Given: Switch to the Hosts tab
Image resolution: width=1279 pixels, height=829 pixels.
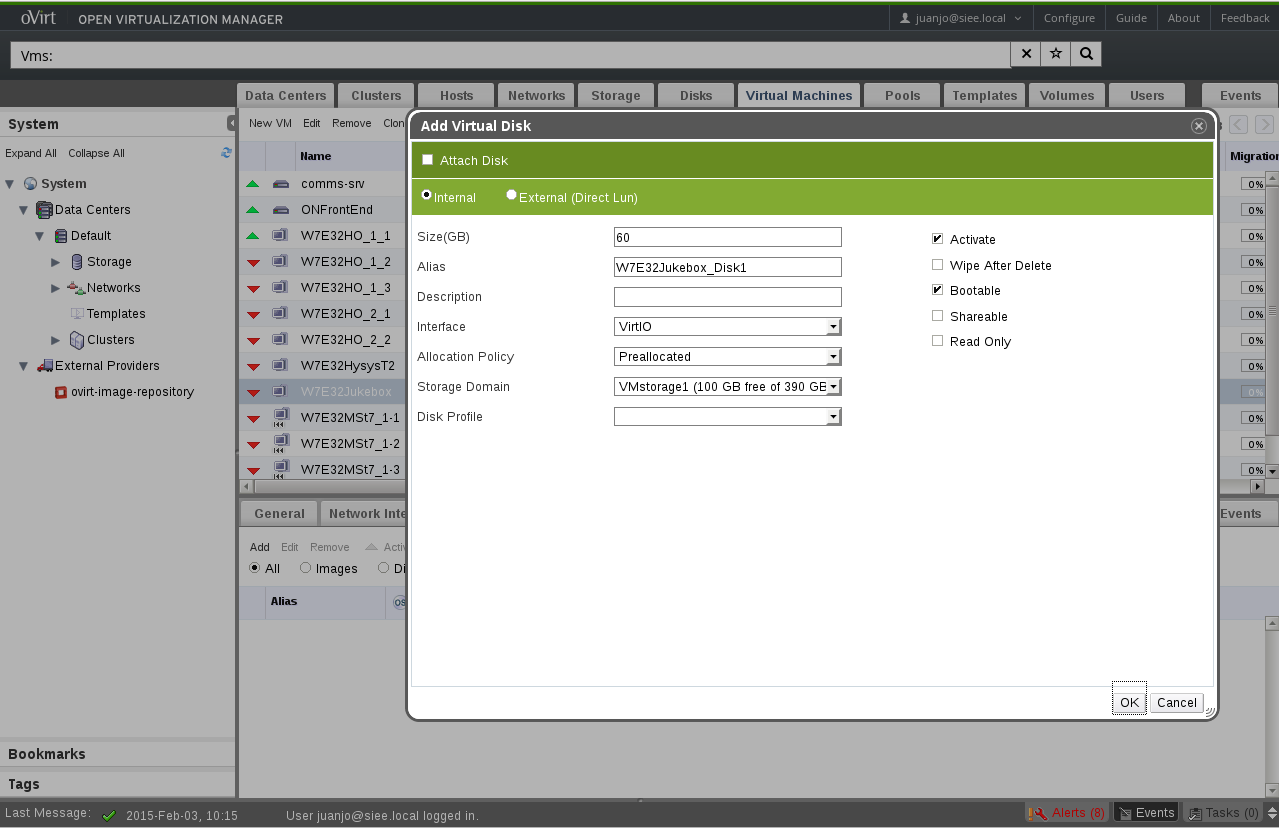Looking at the screenshot, I should tap(456, 95).
